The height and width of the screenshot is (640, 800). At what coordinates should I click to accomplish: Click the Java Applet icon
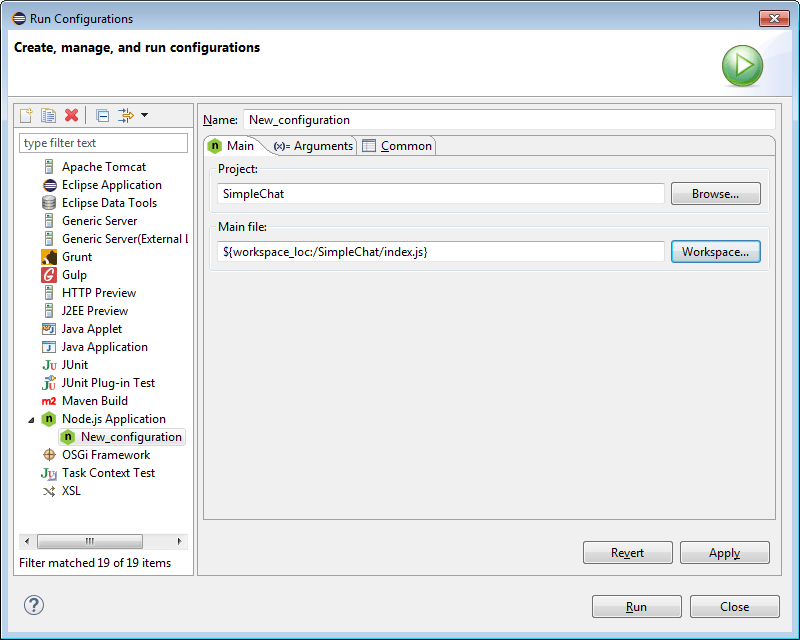pyautogui.click(x=48, y=329)
